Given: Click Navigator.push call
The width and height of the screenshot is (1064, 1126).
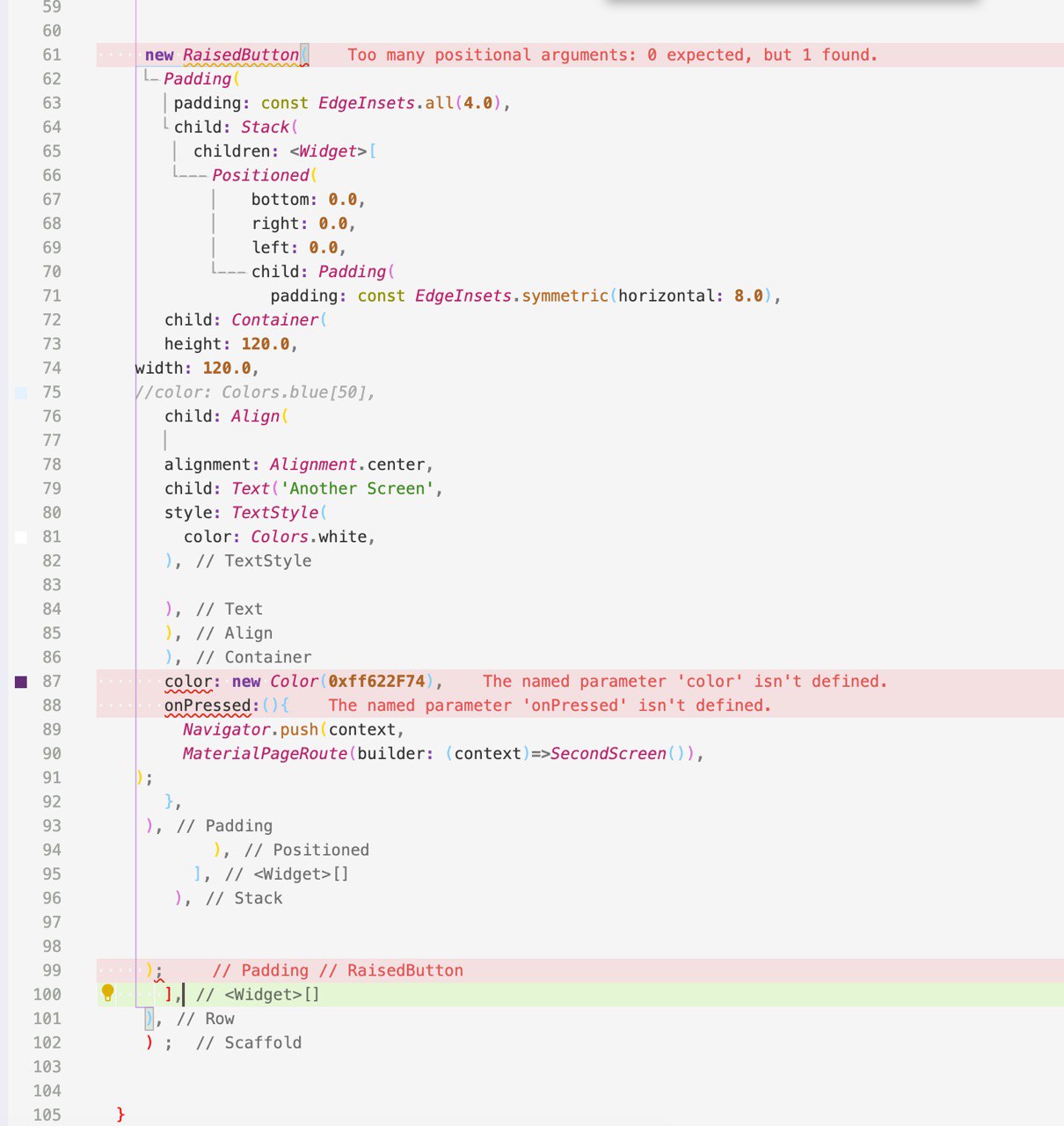Looking at the screenshot, I should point(251,729).
